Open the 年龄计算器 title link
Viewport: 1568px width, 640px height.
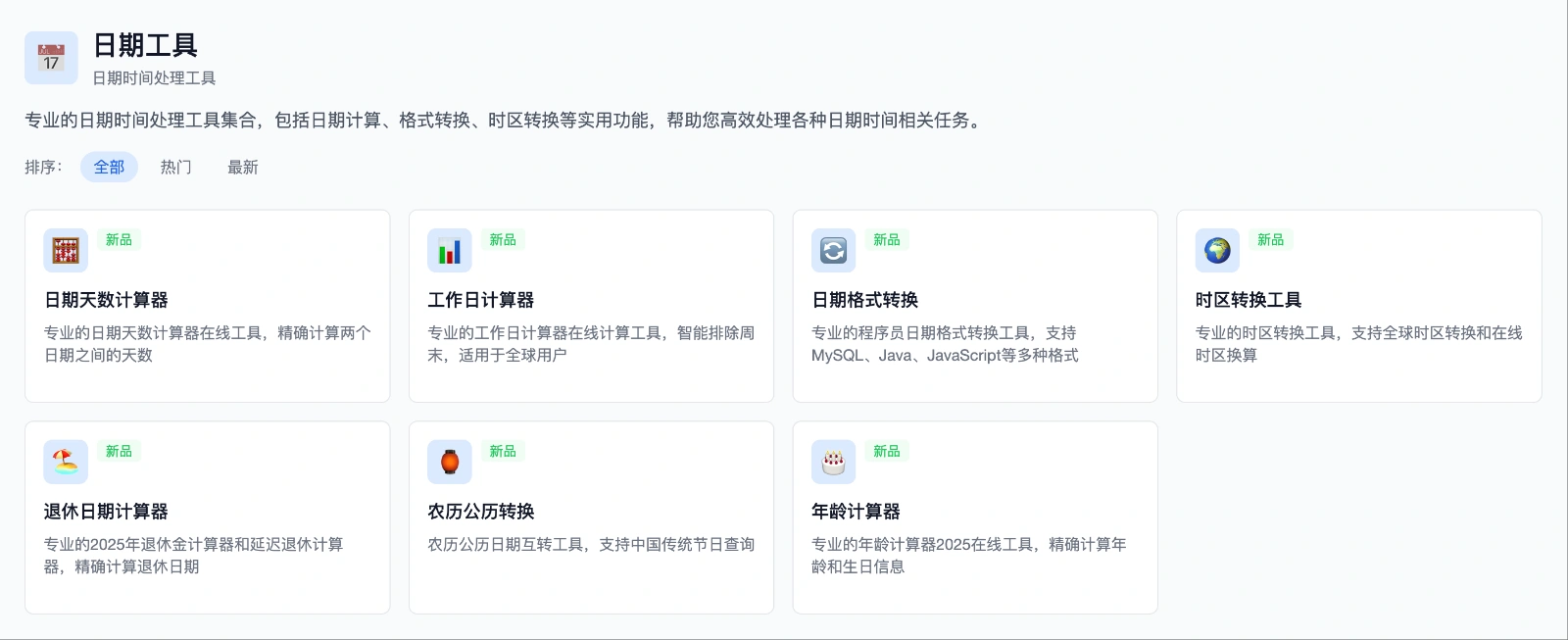pos(856,512)
